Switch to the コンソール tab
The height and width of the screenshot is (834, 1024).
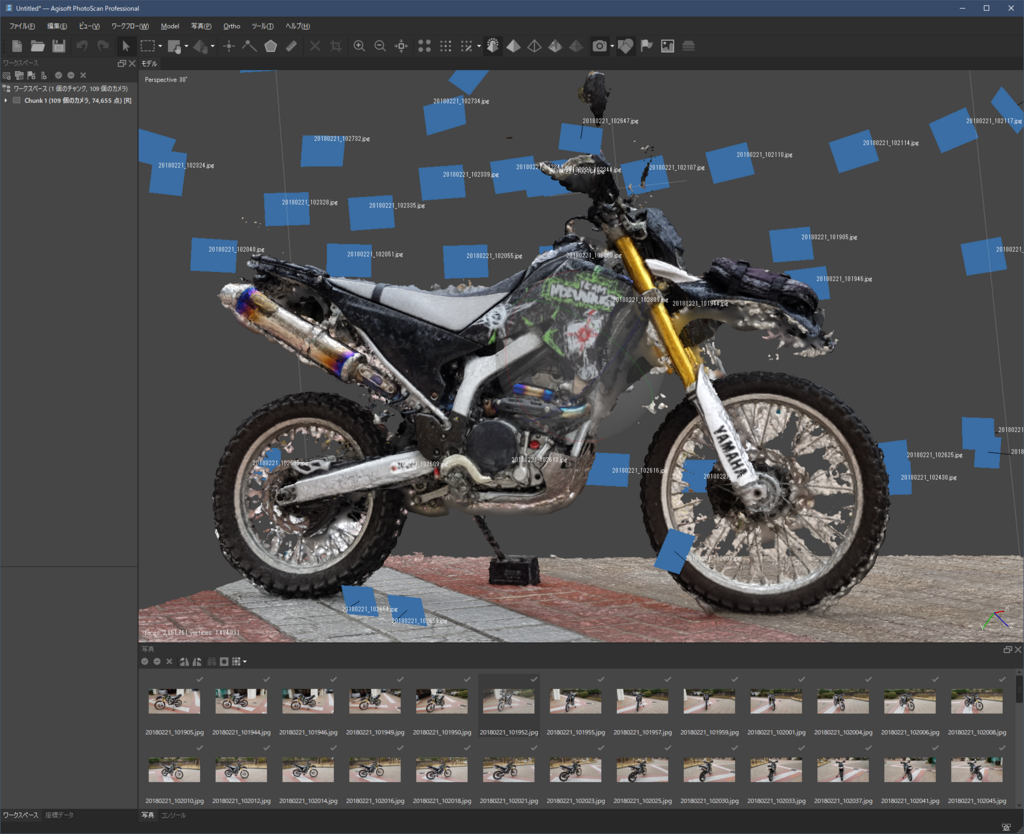coord(173,815)
